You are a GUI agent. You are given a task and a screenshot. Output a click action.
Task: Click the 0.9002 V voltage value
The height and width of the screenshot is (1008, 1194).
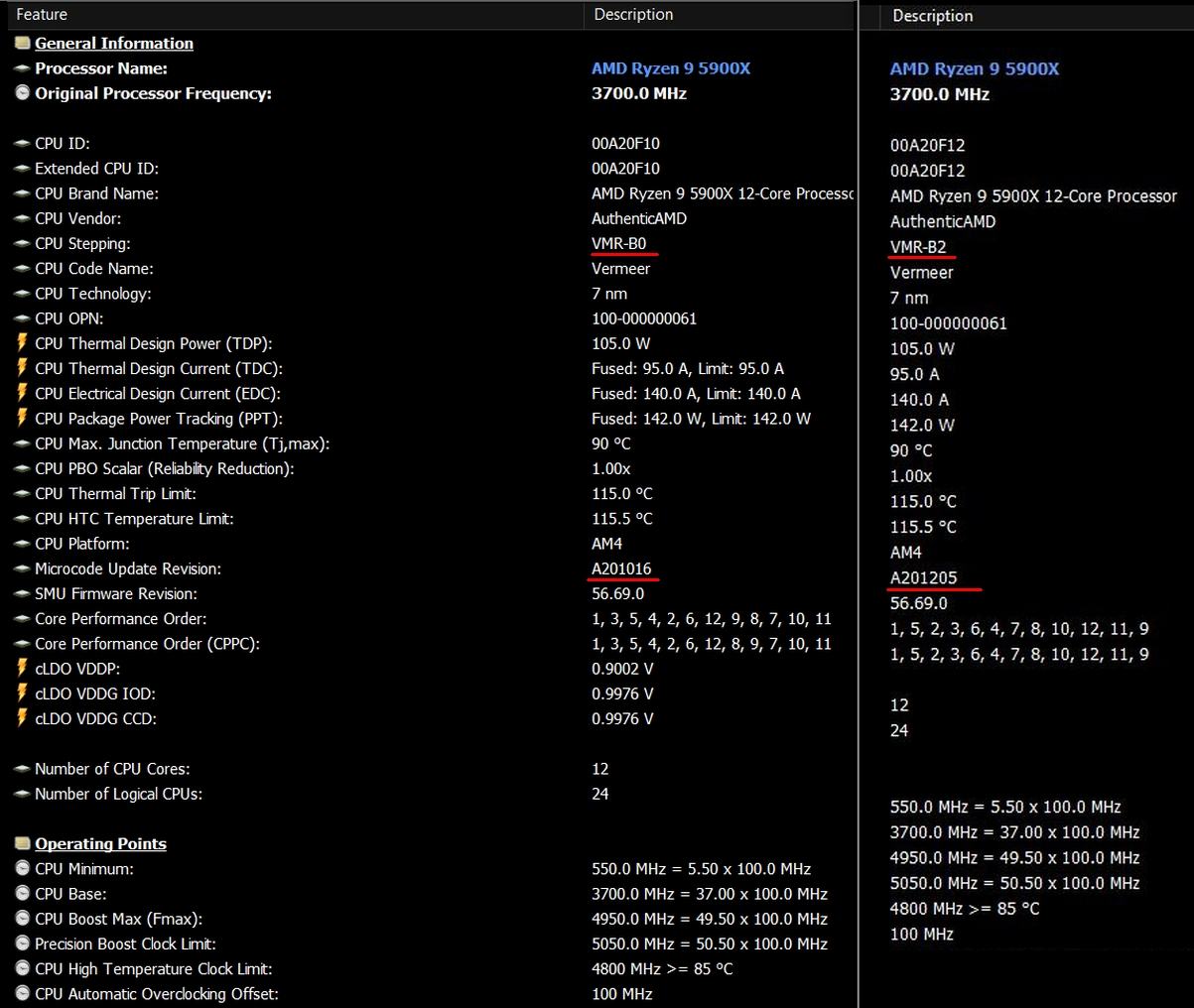tap(622, 669)
